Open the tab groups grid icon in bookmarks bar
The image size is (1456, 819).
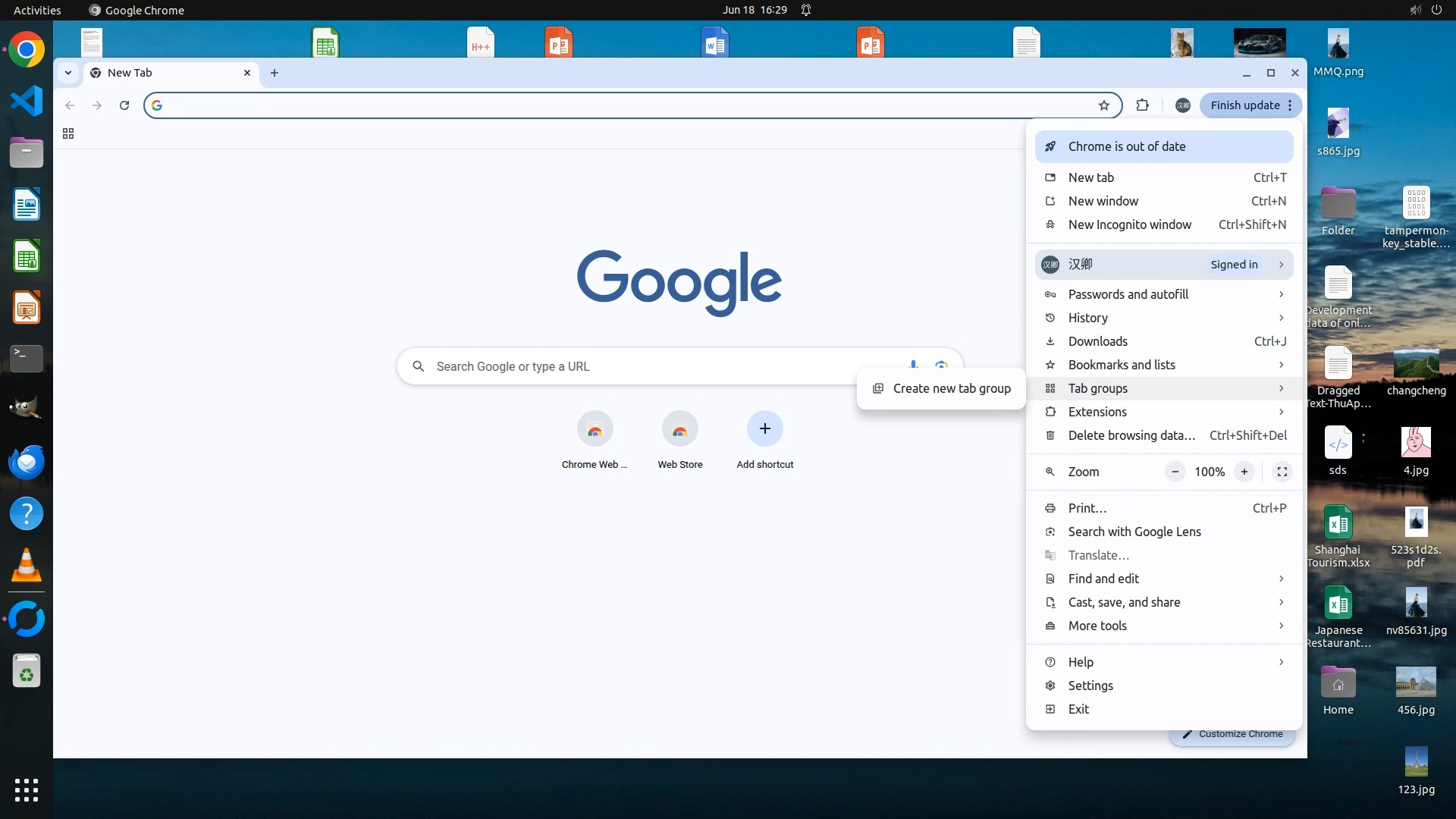pyautogui.click(x=68, y=133)
